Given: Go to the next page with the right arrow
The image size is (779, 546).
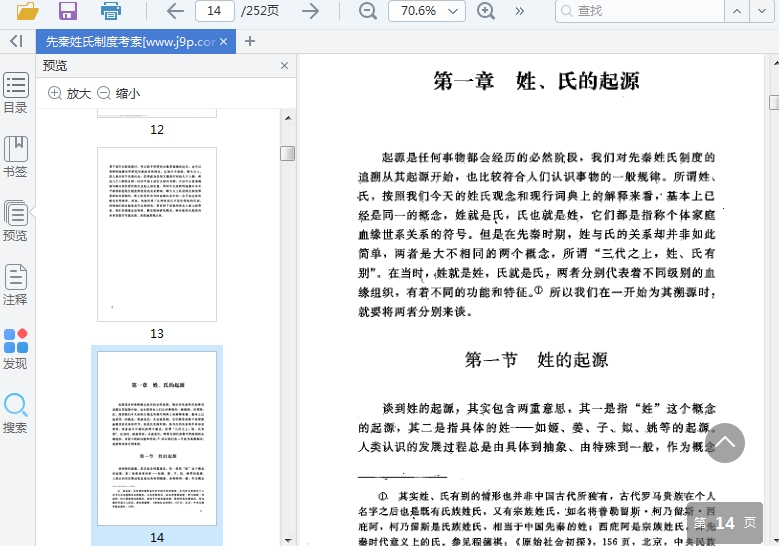Looking at the screenshot, I should coord(311,10).
